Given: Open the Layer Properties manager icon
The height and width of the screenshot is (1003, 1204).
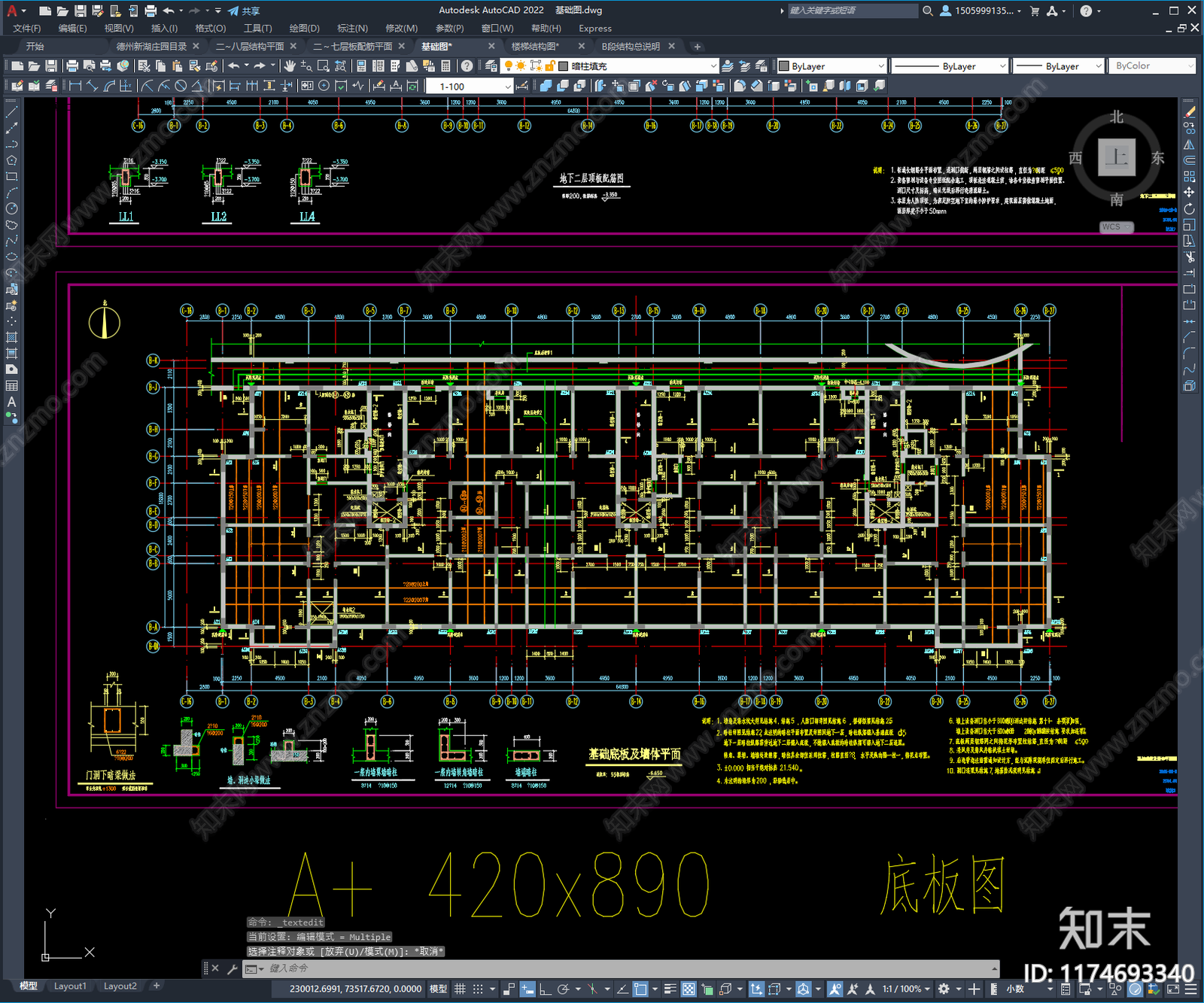Looking at the screenshot, I should point(491,66).
